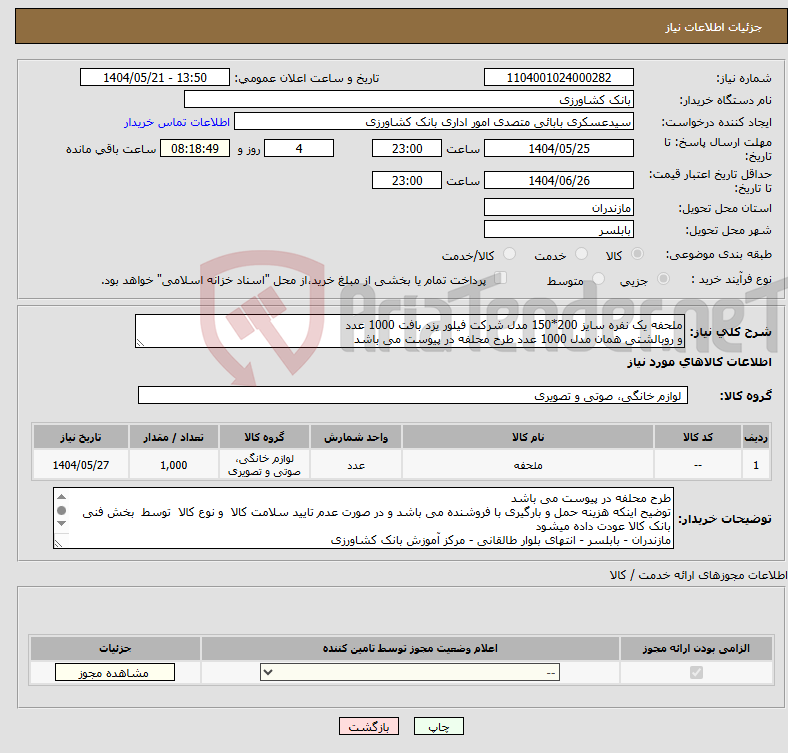Open the license status dropdown
Screen dimensions: 788x753
[410, 673]
